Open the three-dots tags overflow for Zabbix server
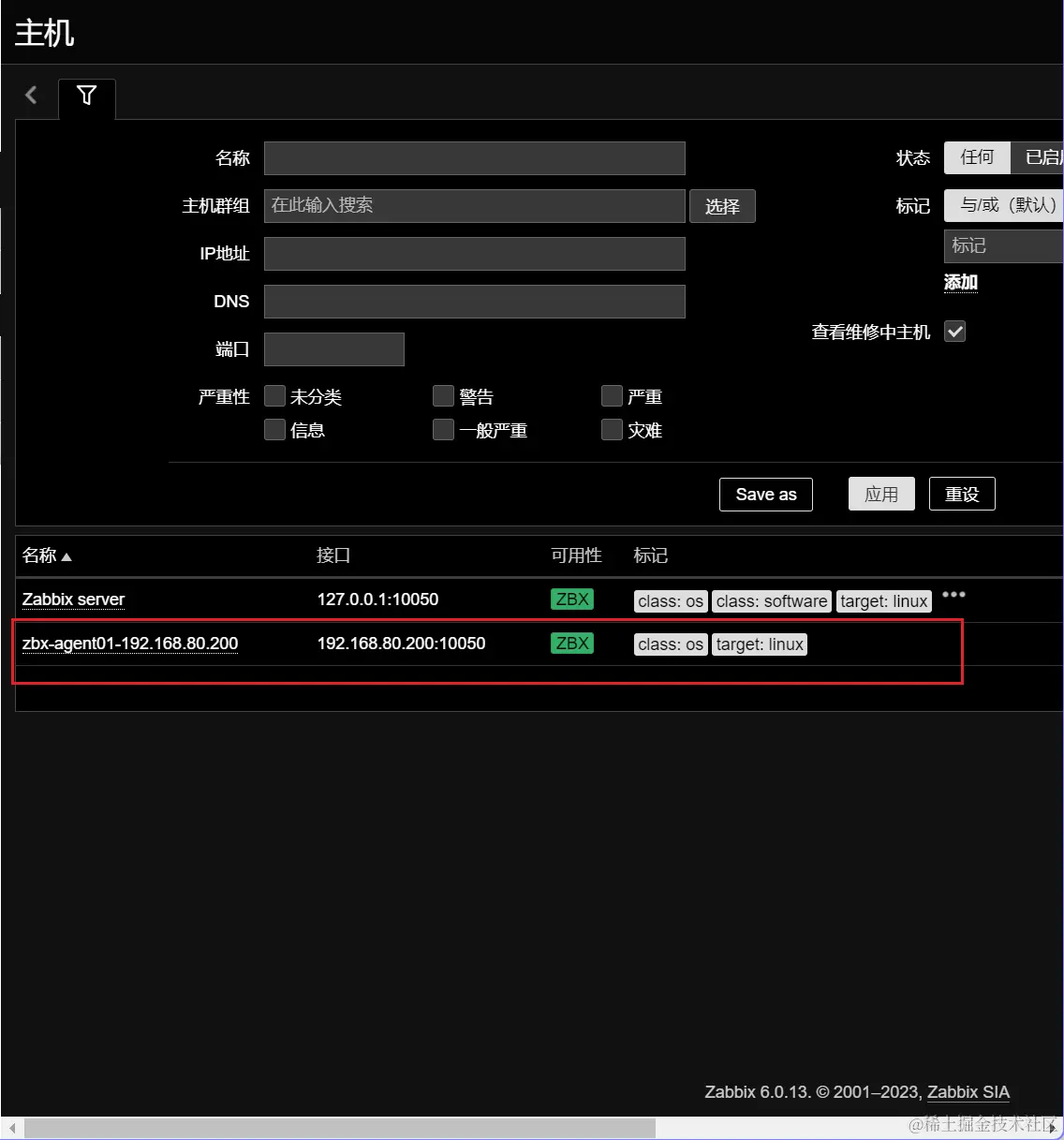Screen dimensions: 1064x1140 pos(953,595)
